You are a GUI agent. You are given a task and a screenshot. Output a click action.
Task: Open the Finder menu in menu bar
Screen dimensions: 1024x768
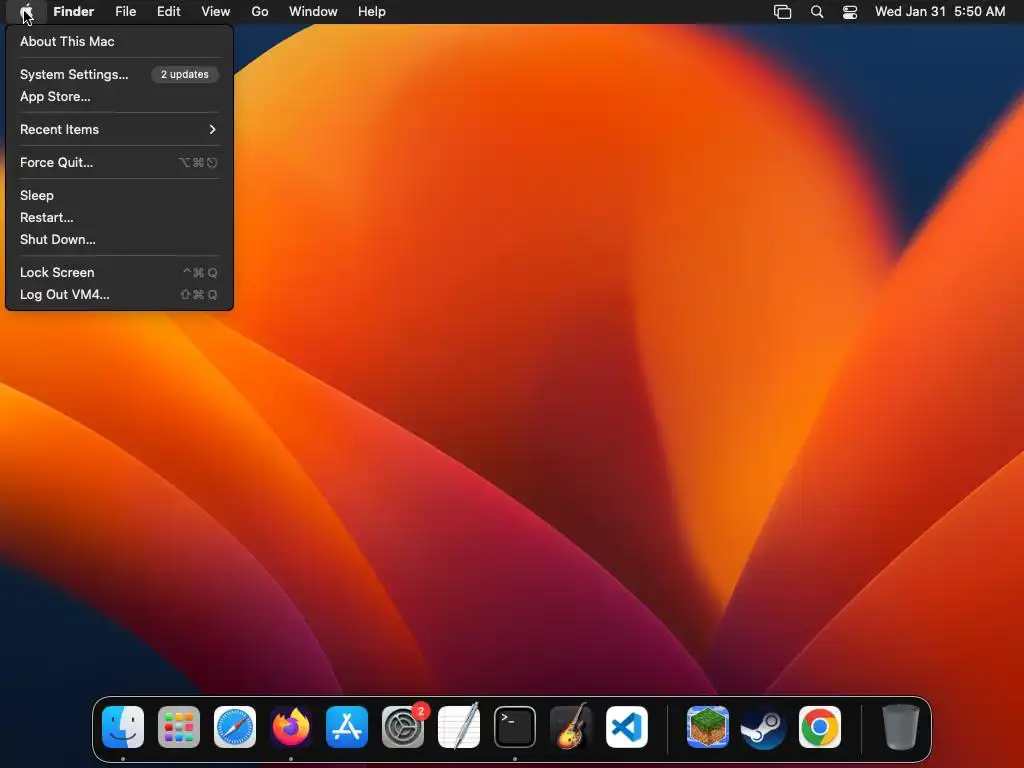pyautogui.click(x=74, y=12)
